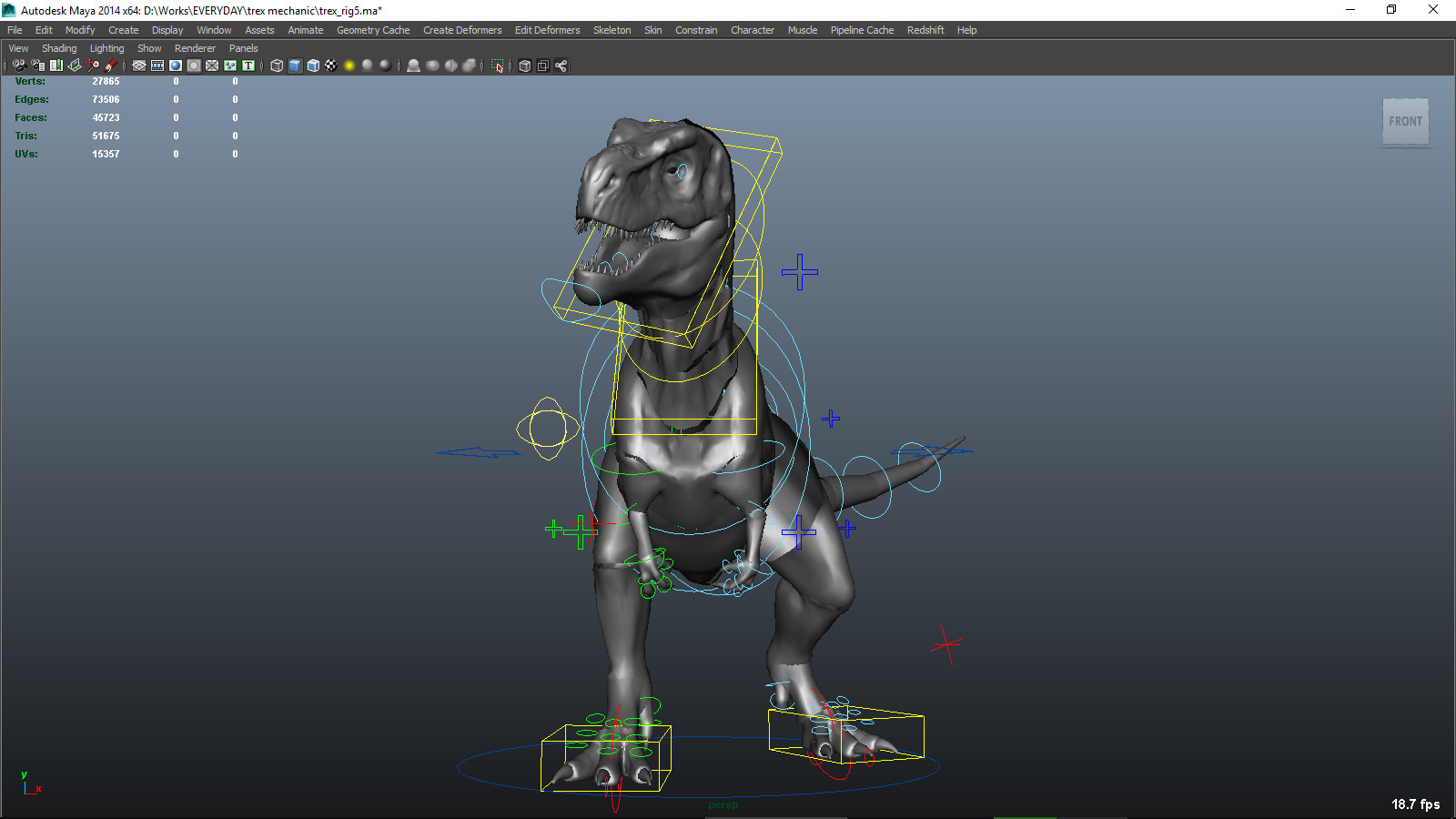The width and height of the screenshot is (1456, 819).
Task: Open the Shading panel menu
Action: pyautogui.click(x=59, y=47)
